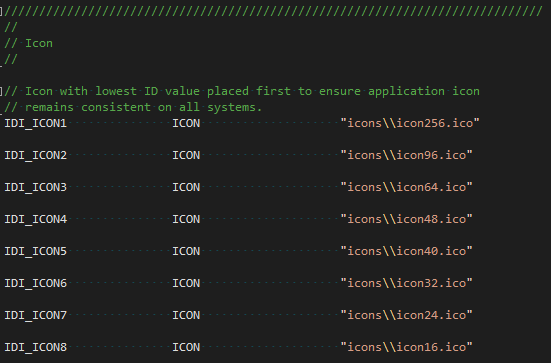The height and width of the screenshot is (363, 551).
Task: Click the ICON keyword on the IDI_ICON7 line
Action: 186,315
